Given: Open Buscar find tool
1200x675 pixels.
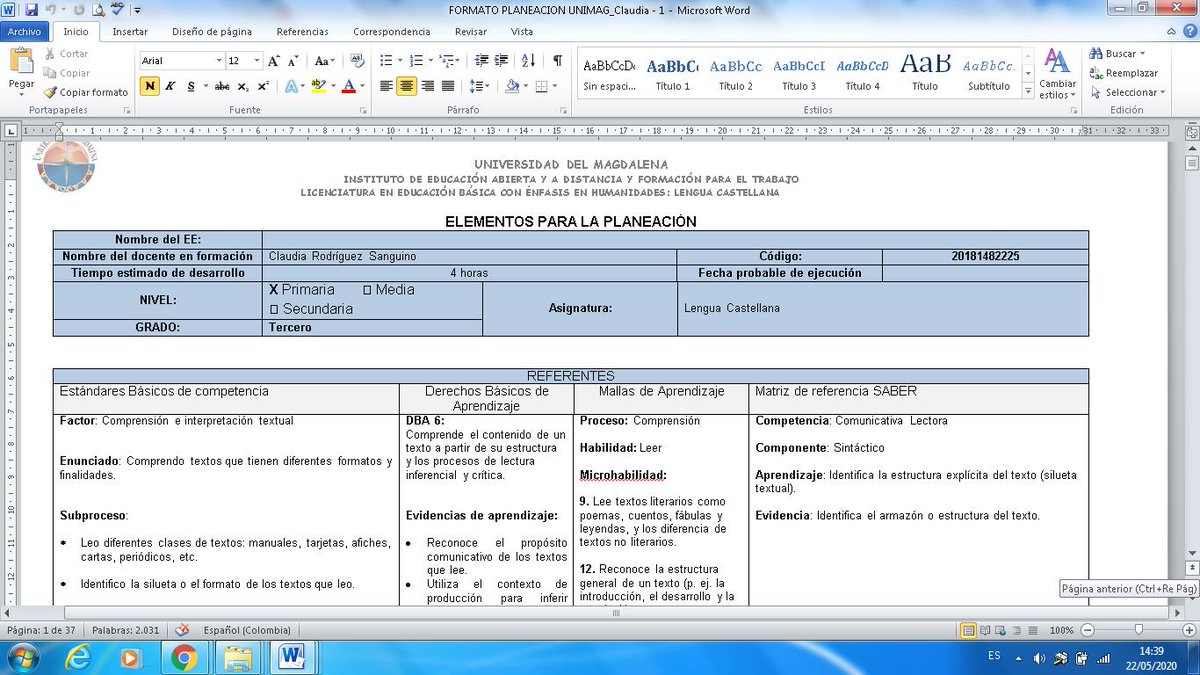Looking at the screenshot, I should click(x=1118, y=54).
